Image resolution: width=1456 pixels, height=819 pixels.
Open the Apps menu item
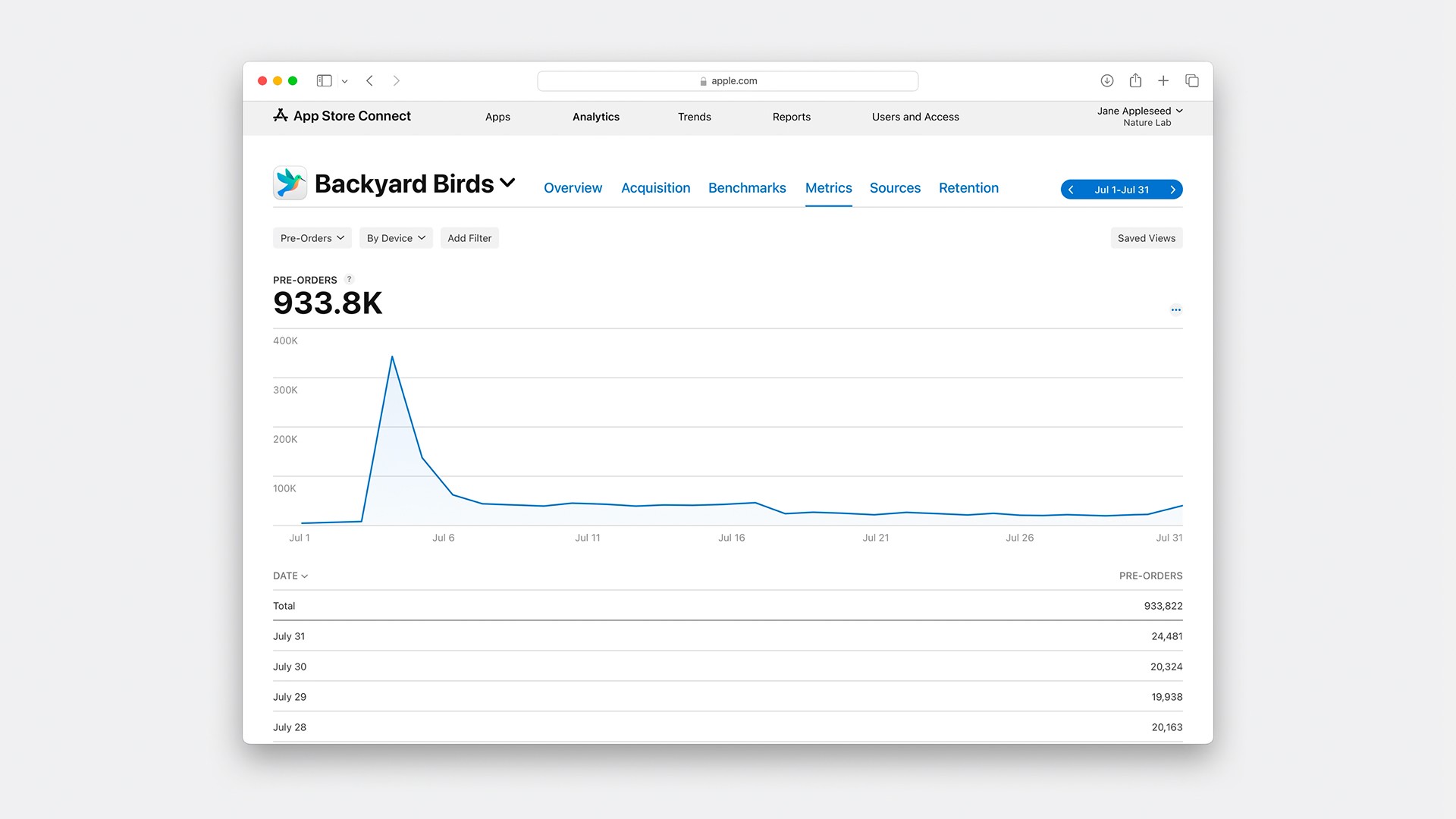(497, 117)
